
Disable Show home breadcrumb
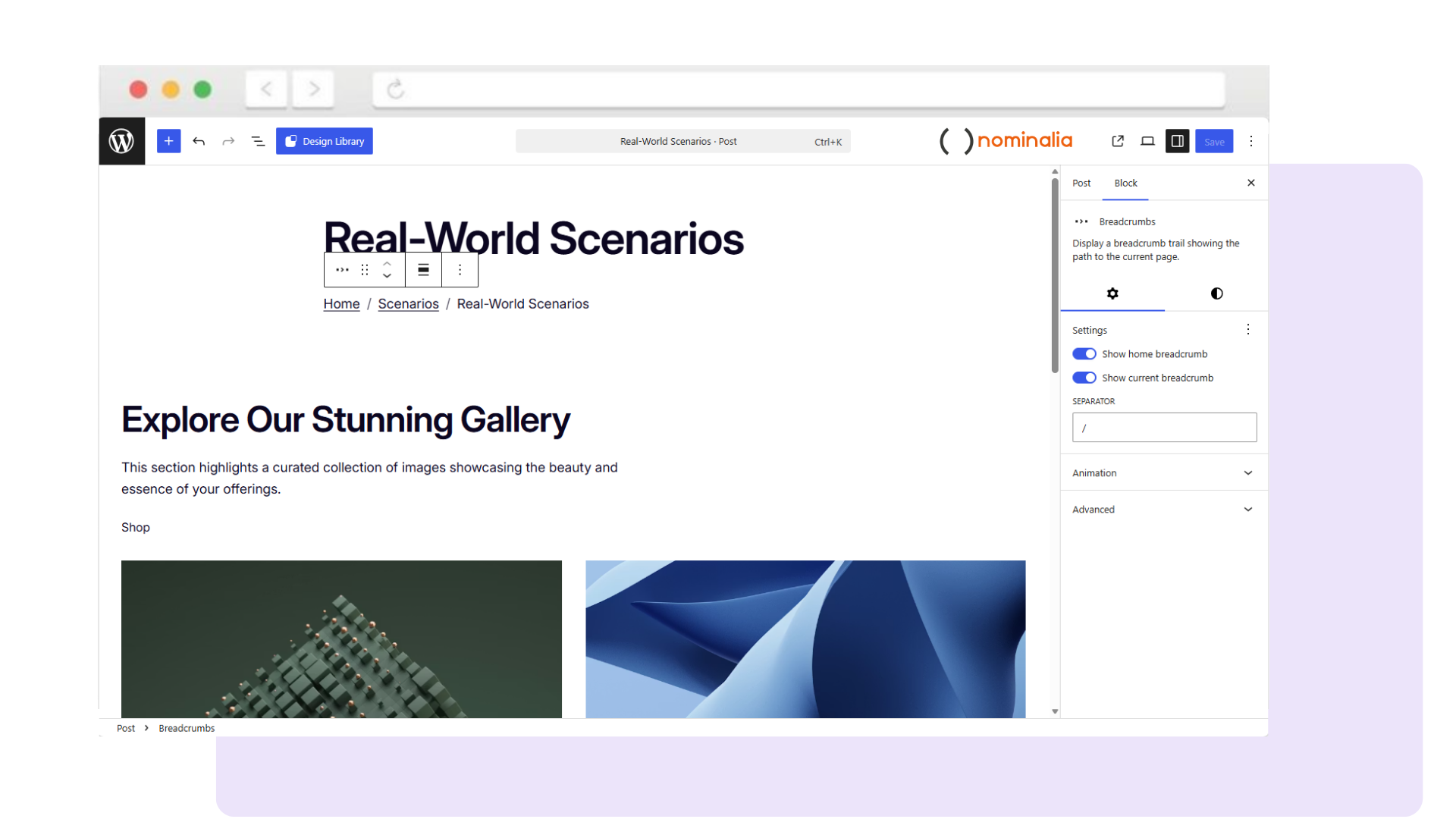[1084, 353]
